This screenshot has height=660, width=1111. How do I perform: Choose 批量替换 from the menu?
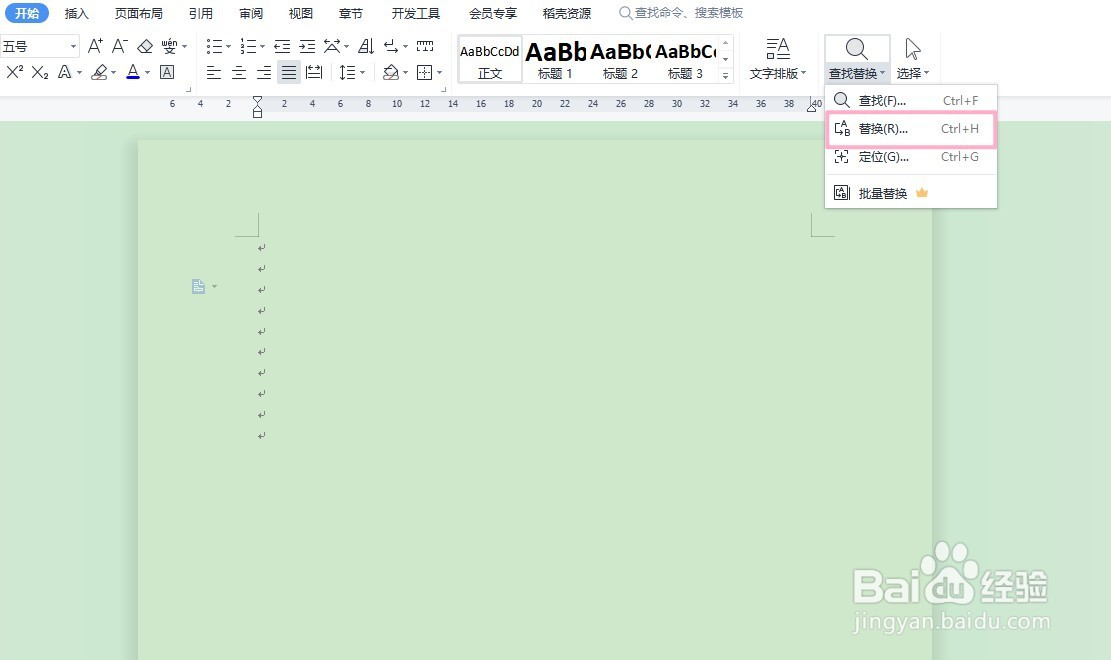click(910, 193)
